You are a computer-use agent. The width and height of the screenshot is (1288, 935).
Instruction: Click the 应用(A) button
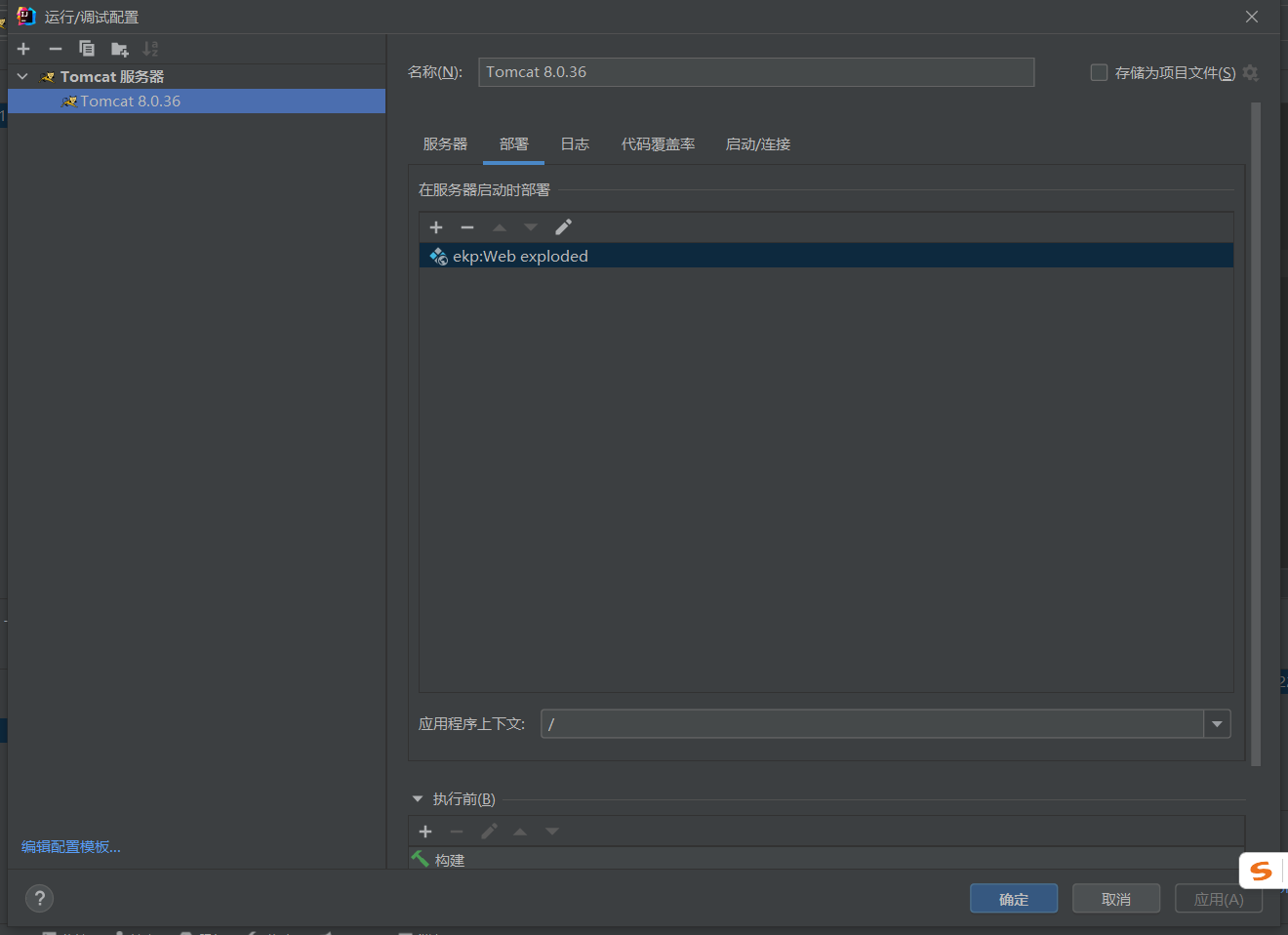[x=1219, y=899]
